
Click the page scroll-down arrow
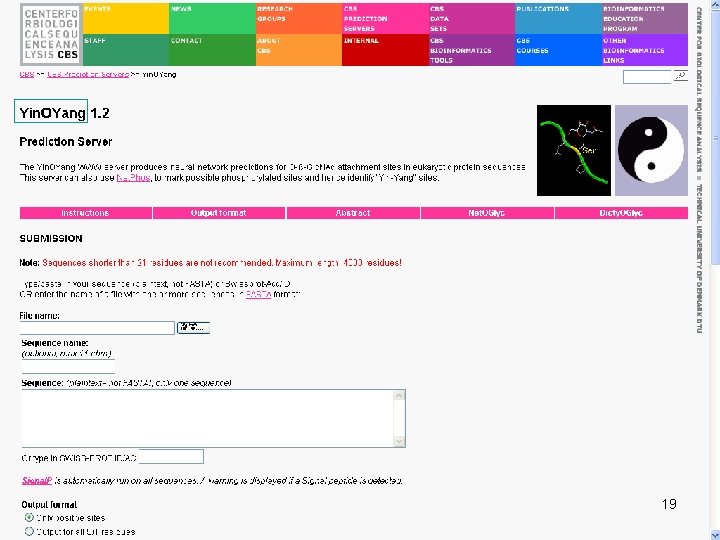pyautogui.click(x=715, y=534)
